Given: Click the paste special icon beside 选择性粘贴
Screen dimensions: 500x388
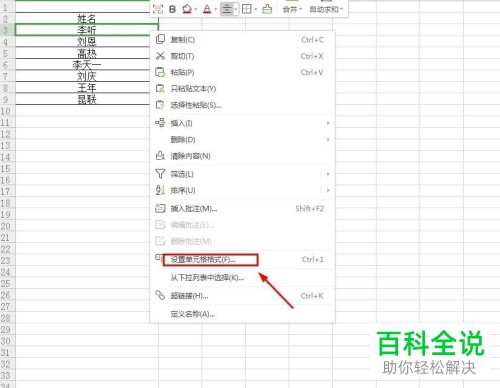Looking at the screenshot, I should tap(160, 105).
